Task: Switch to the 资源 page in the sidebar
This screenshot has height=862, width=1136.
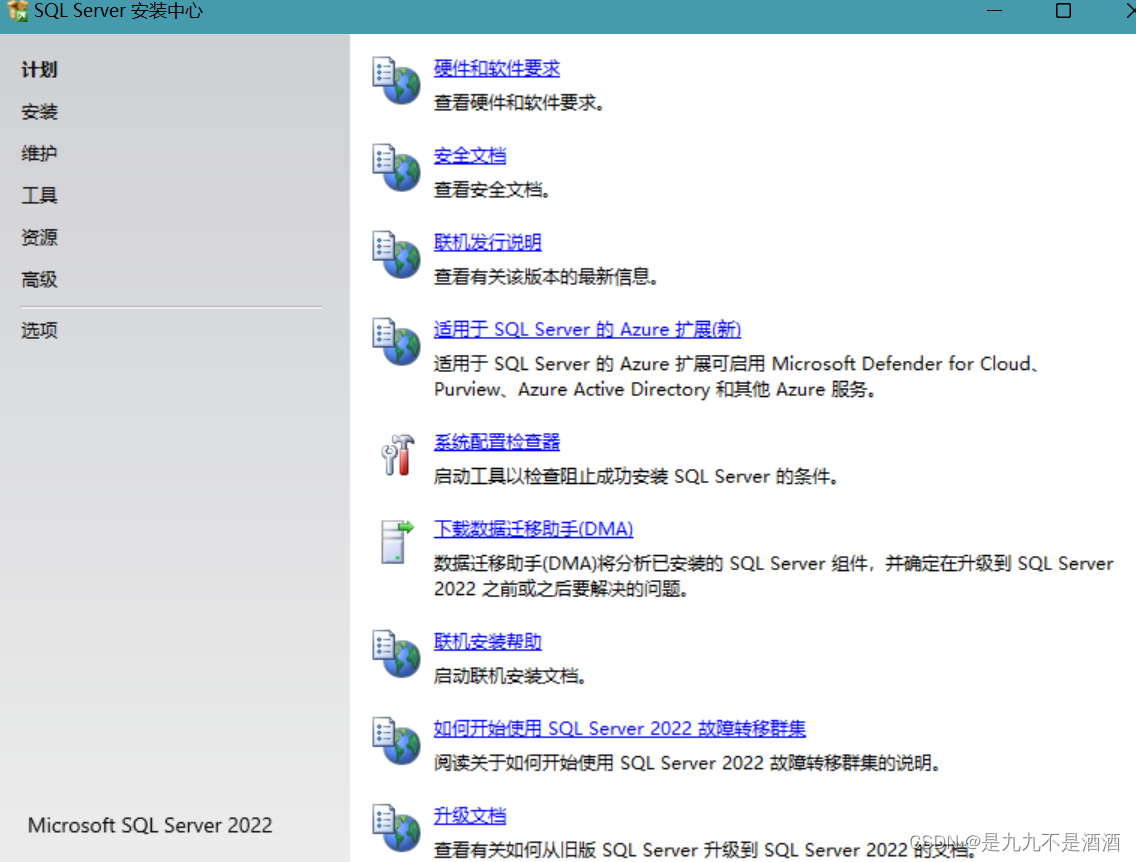Action: pos(39,238)
